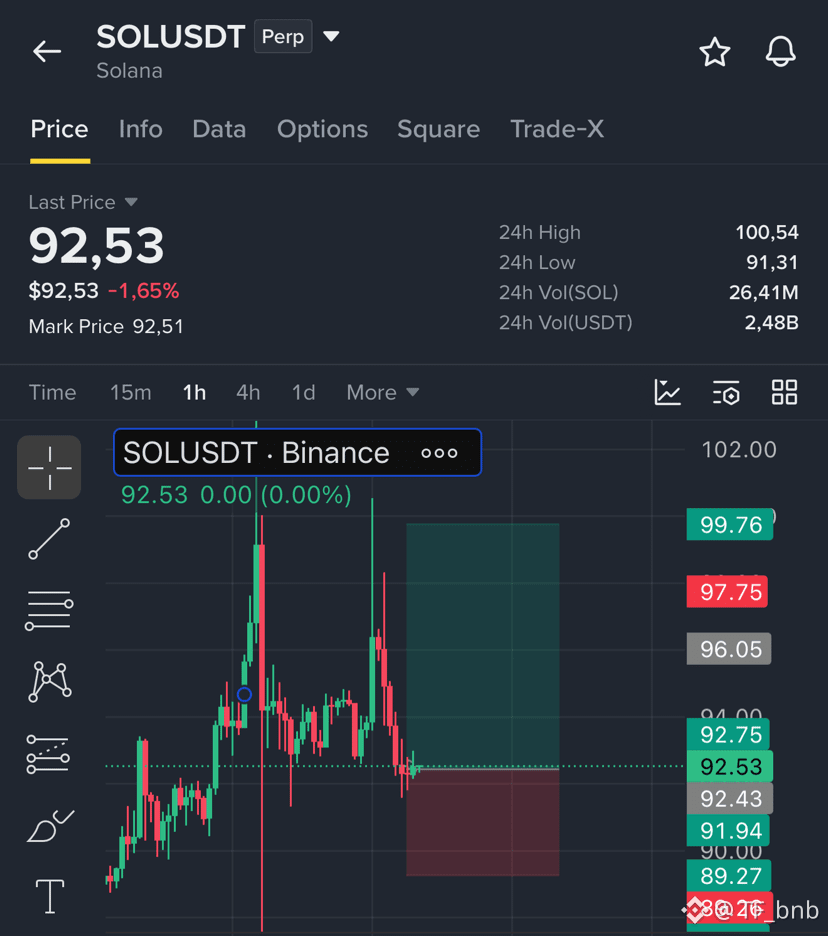The image size is (828, 936).
Task: Click the 92.75 green price label
Action: point(728,734)
